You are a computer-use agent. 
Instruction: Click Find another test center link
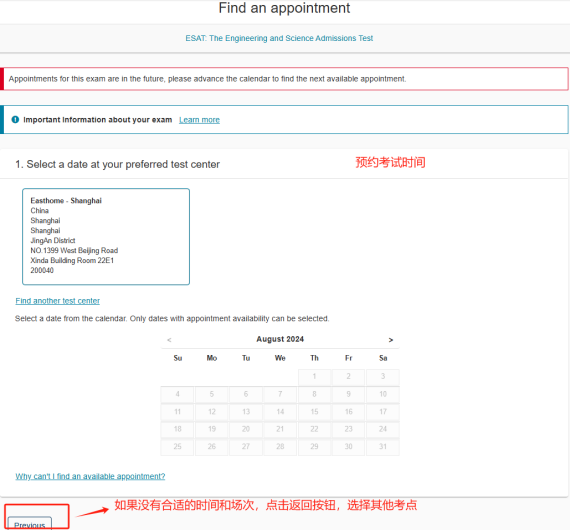pyautogui.click(x=58, y=301)
